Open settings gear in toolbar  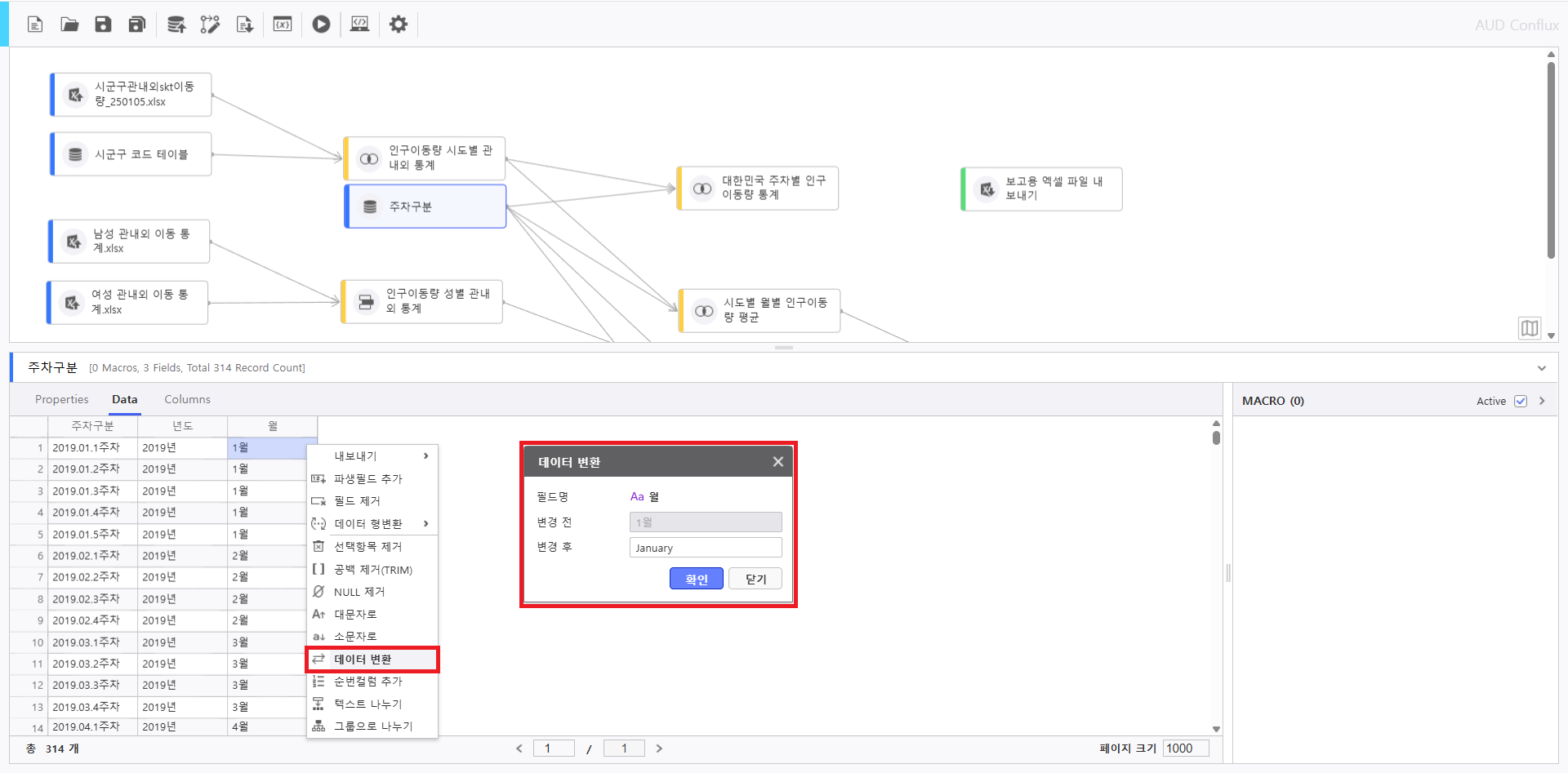[399, 24]
